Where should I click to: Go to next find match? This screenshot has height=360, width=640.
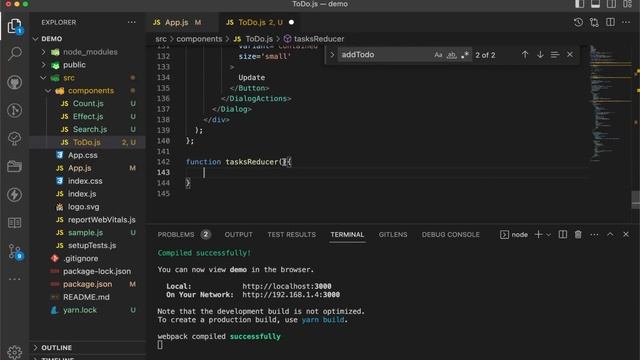540,55
